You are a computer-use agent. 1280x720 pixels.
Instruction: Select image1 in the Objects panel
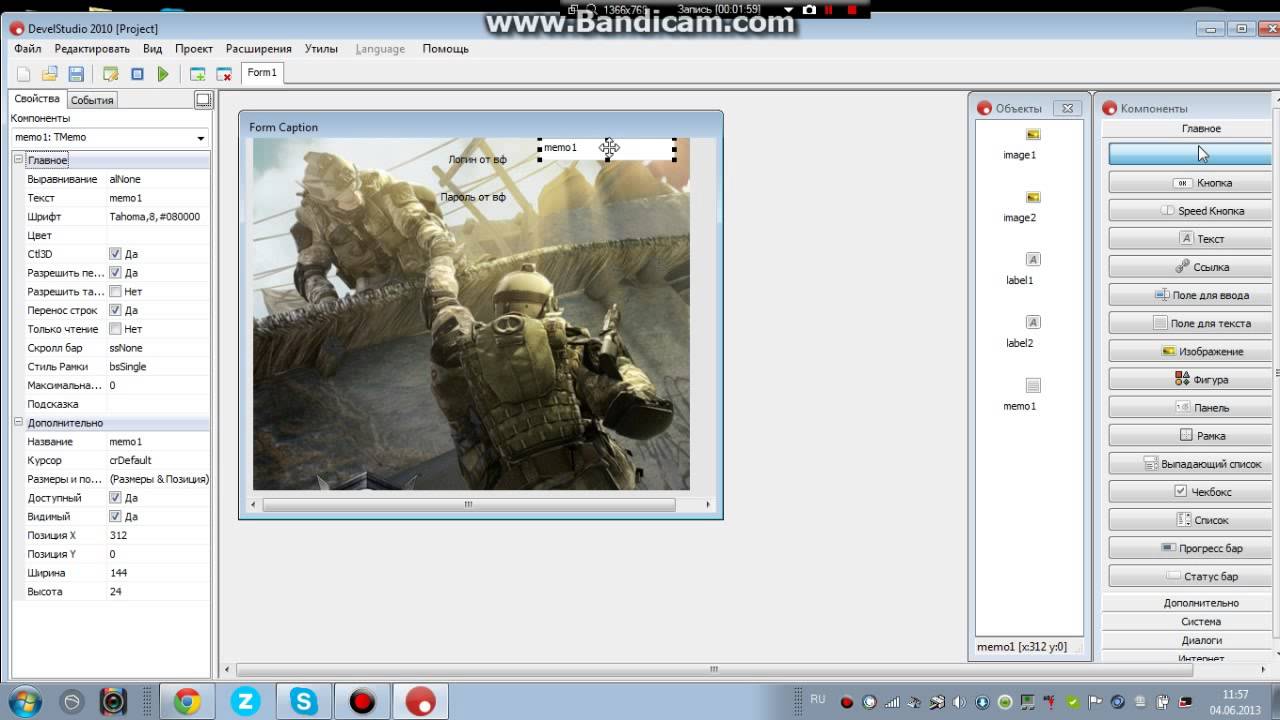[x=1020, y=143]
